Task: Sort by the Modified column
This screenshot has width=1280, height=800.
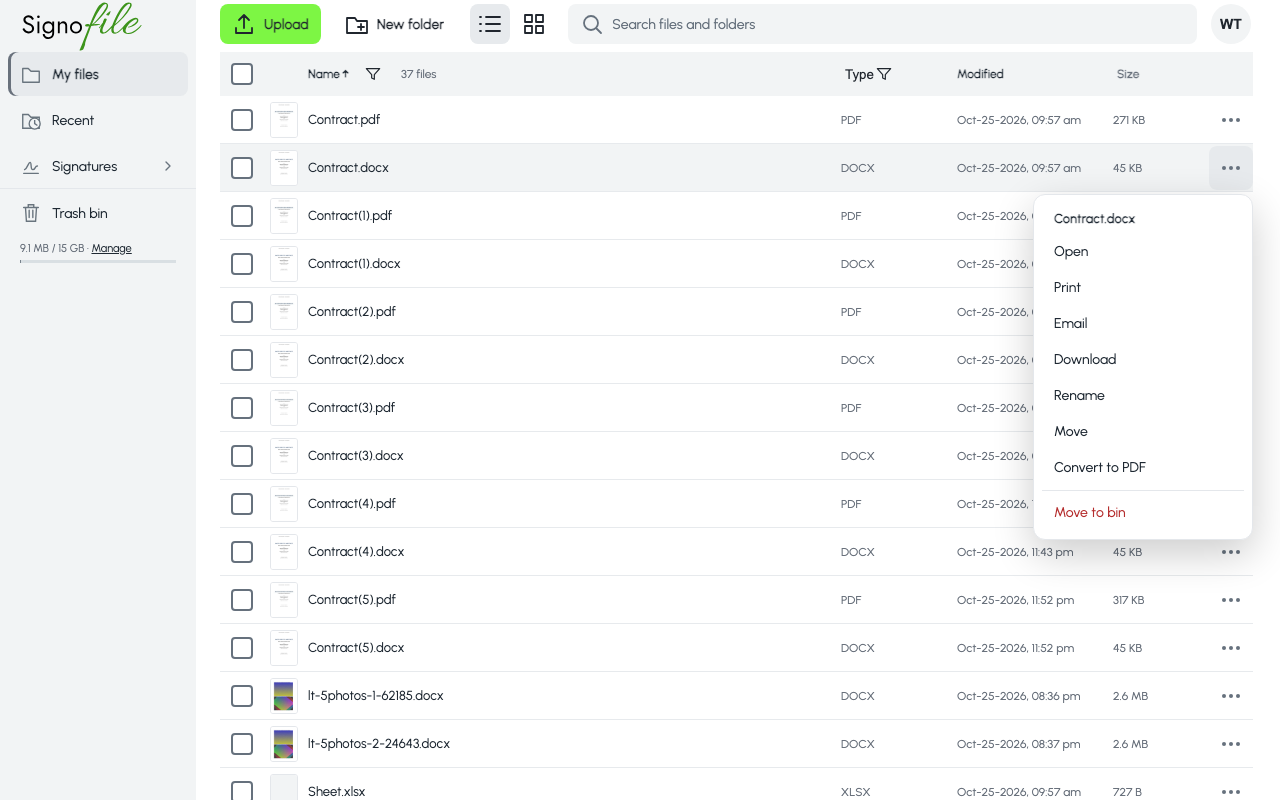Action: [x=980, y=74]
